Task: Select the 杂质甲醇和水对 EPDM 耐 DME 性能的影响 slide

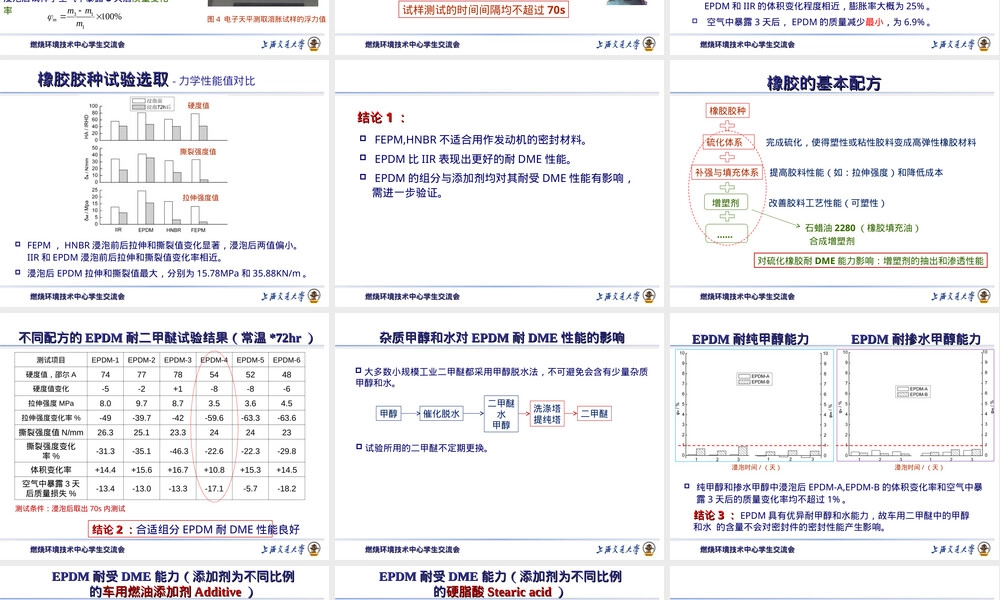Action: (499, 435)
